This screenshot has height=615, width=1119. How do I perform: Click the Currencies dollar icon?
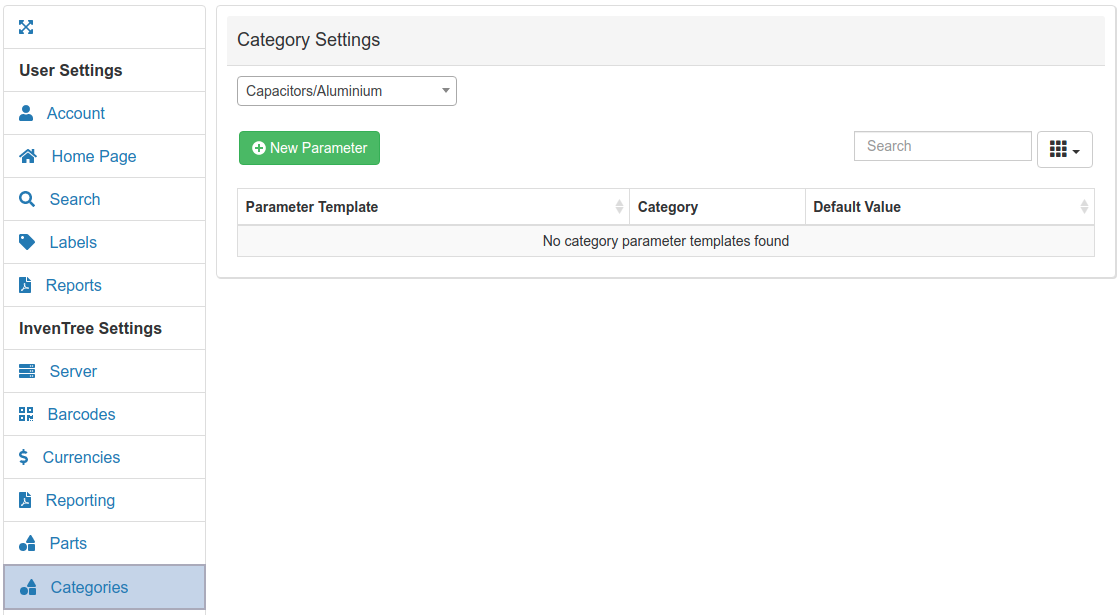pyautogui.click(x=25, y=457)
